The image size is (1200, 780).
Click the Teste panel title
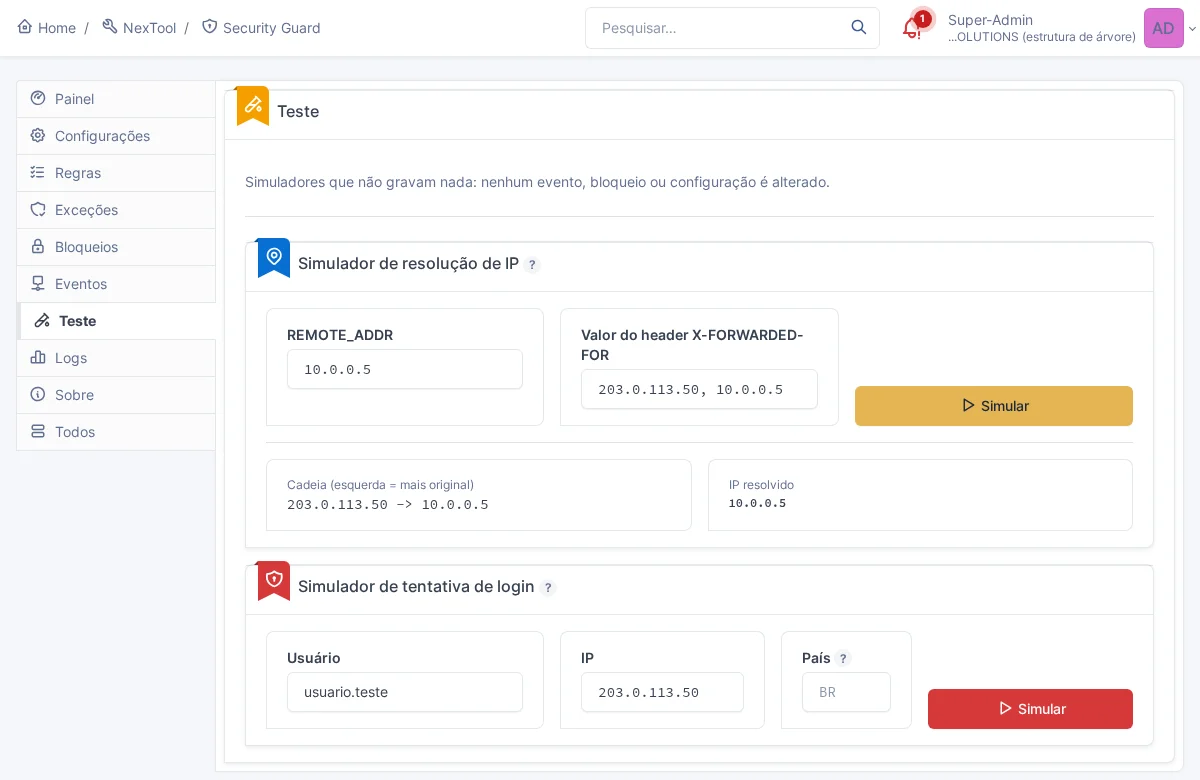(298, 111)
